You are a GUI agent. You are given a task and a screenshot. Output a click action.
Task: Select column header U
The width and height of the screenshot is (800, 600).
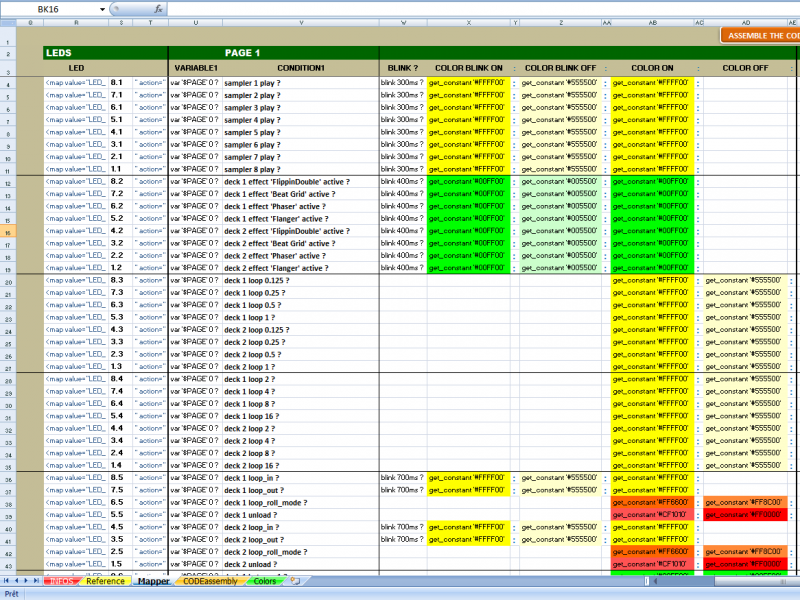tap(193, 21)
